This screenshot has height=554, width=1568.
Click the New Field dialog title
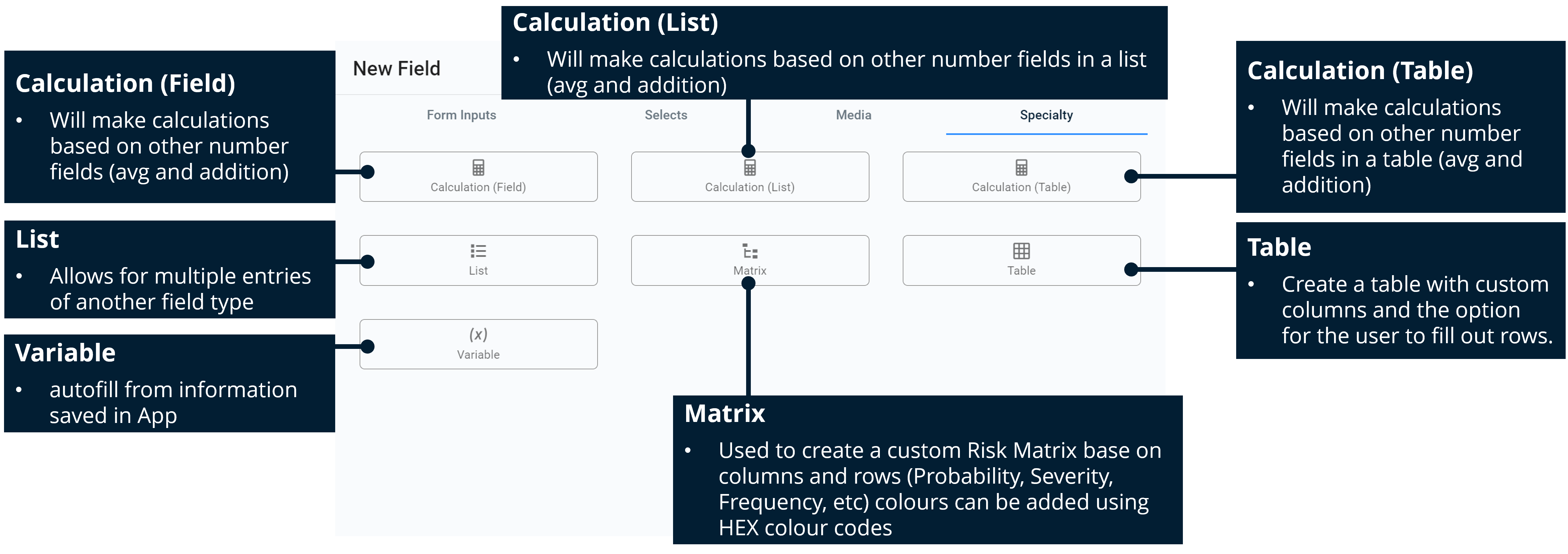coord(396,68)
